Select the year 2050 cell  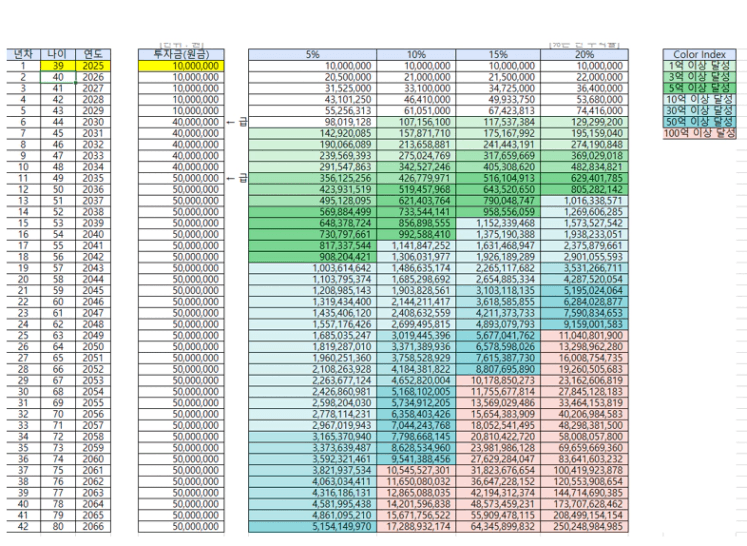pos(93,346)
